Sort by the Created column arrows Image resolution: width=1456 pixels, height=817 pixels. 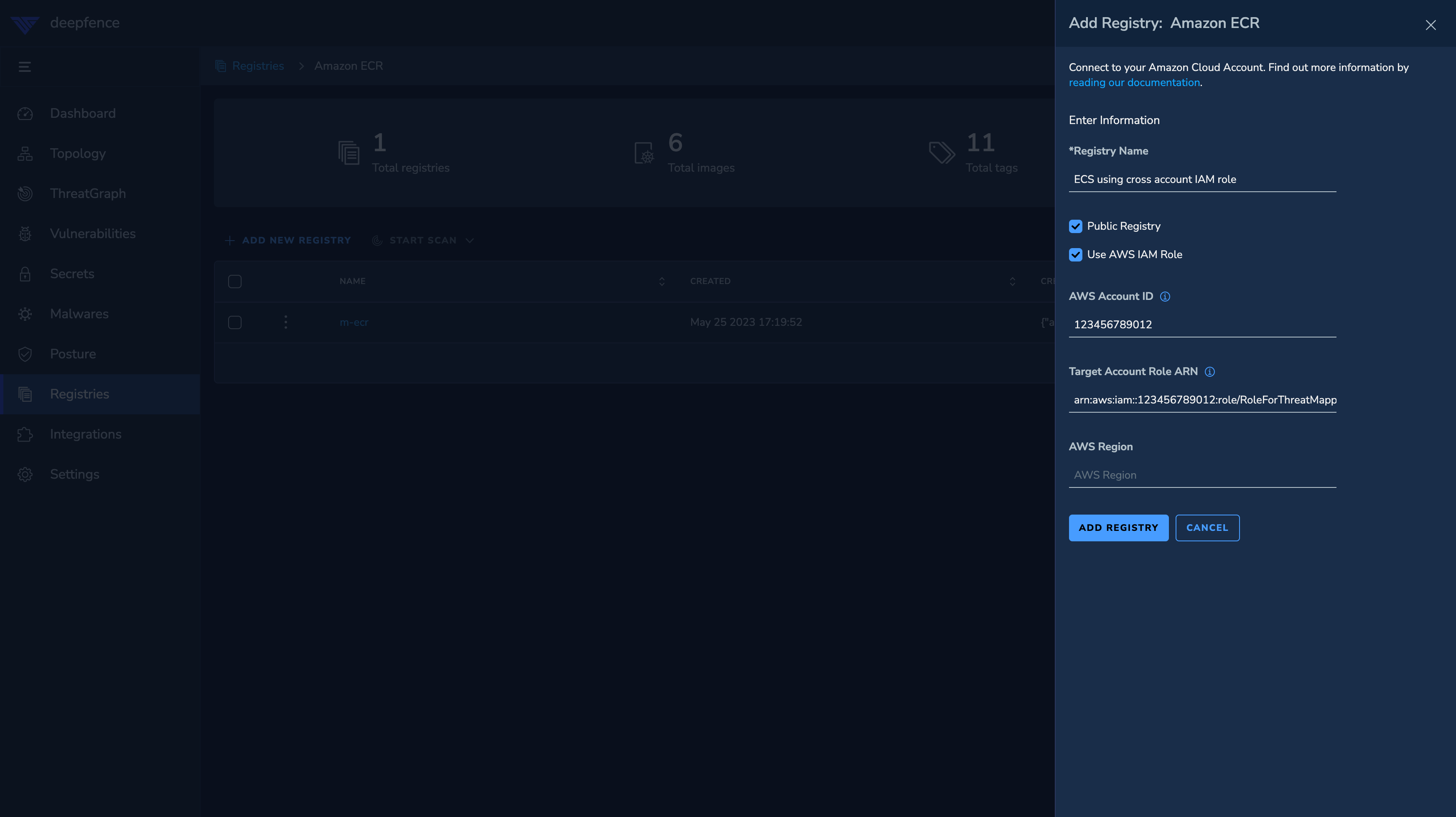tap(1012, 282)
